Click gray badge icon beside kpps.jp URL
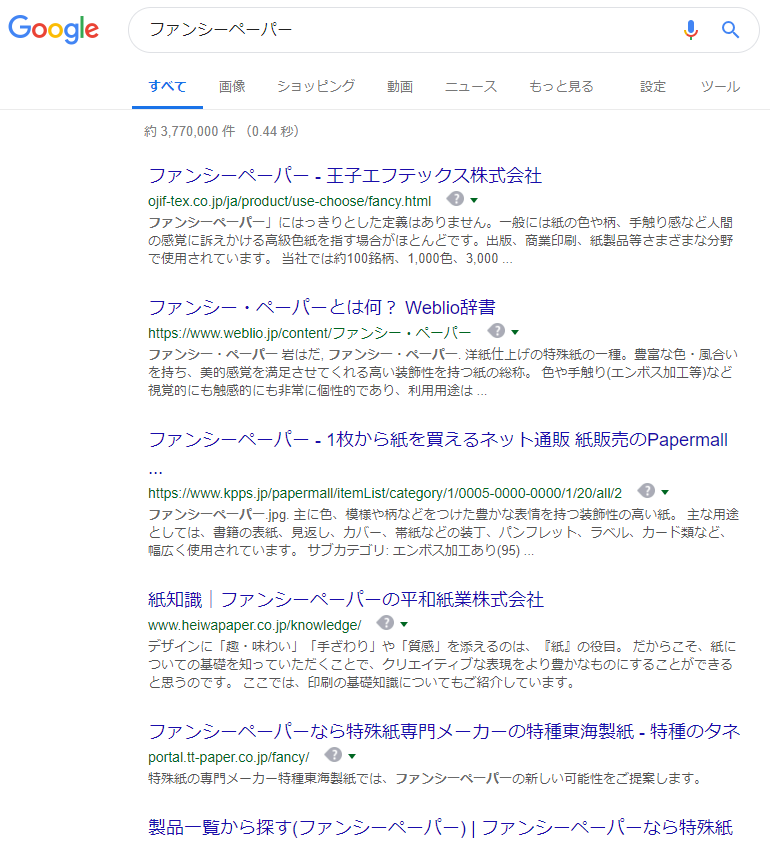This screenshot has width=770, height=848. pyautogui.click(x=646, y=491)
